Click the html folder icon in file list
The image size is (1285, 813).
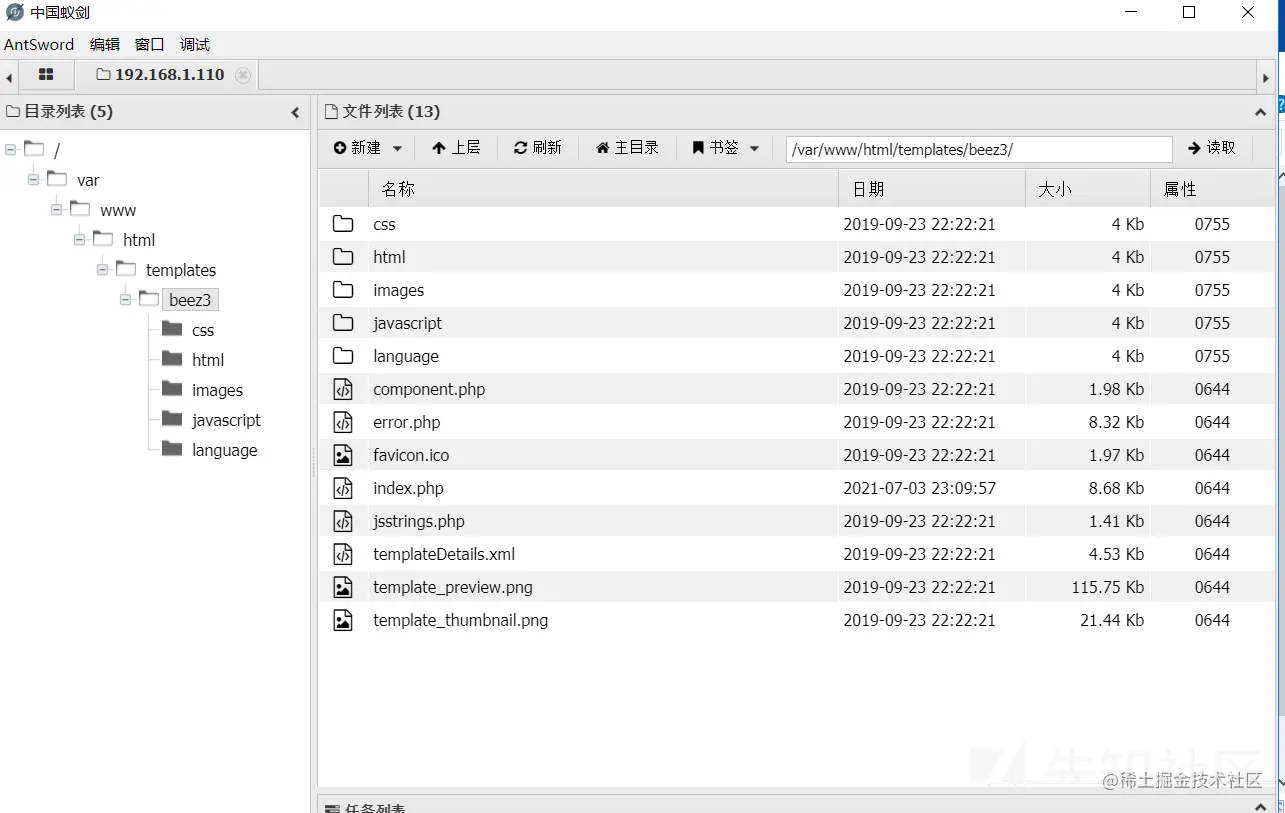click(343, 257)
